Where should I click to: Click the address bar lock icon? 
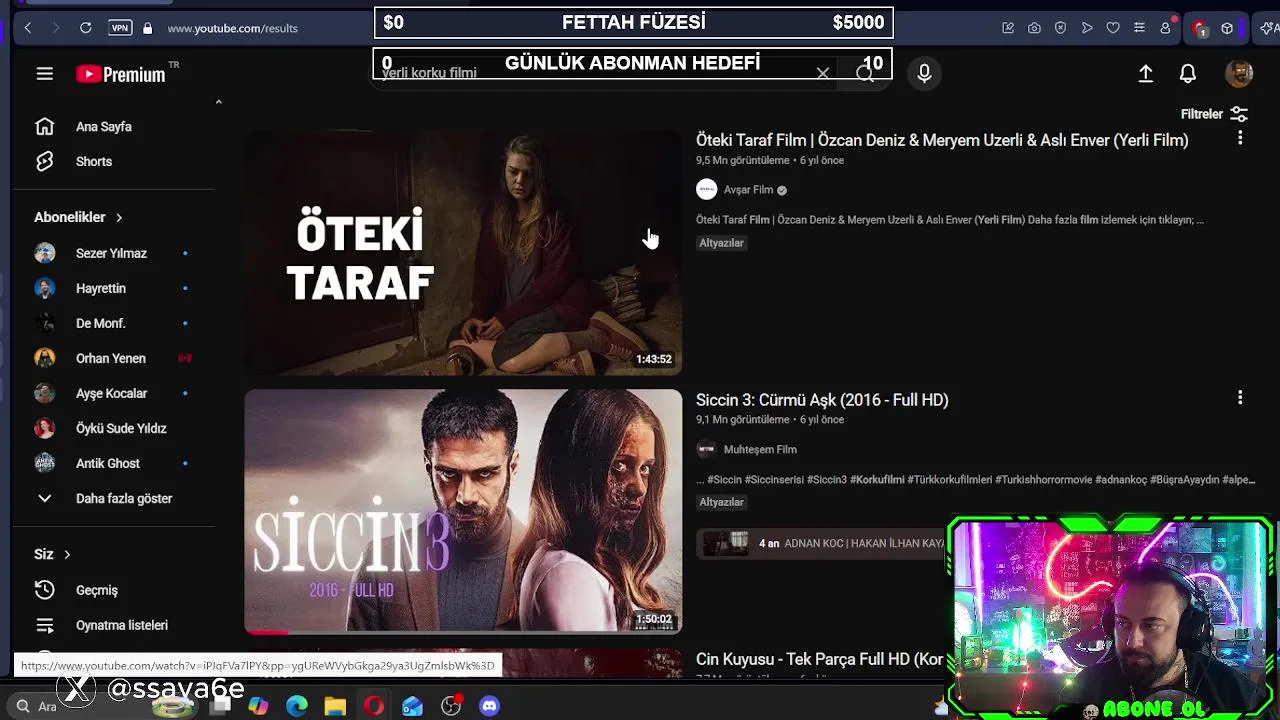coord(148,28)
